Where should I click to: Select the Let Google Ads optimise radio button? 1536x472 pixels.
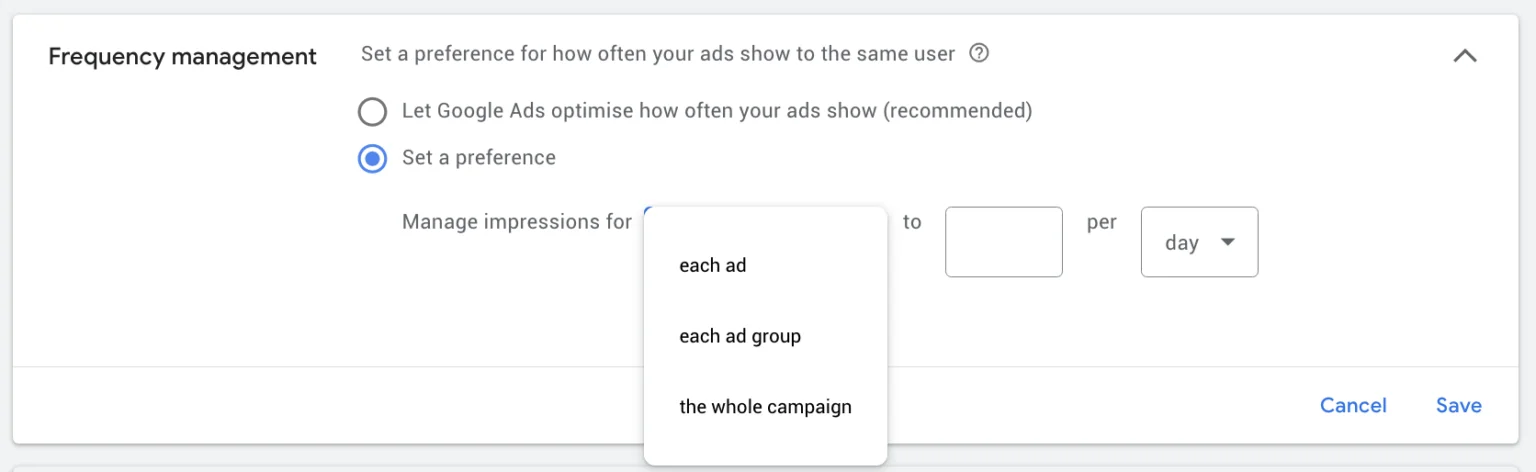pos(372,111)
